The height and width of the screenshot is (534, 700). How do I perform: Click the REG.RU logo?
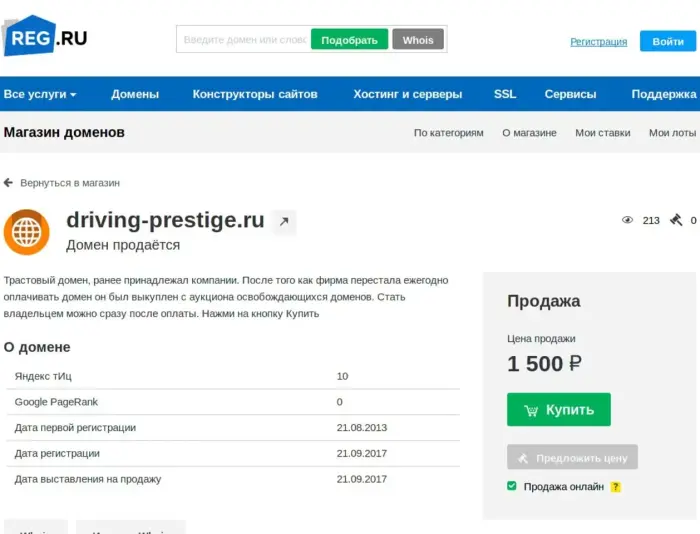(46, 37)
